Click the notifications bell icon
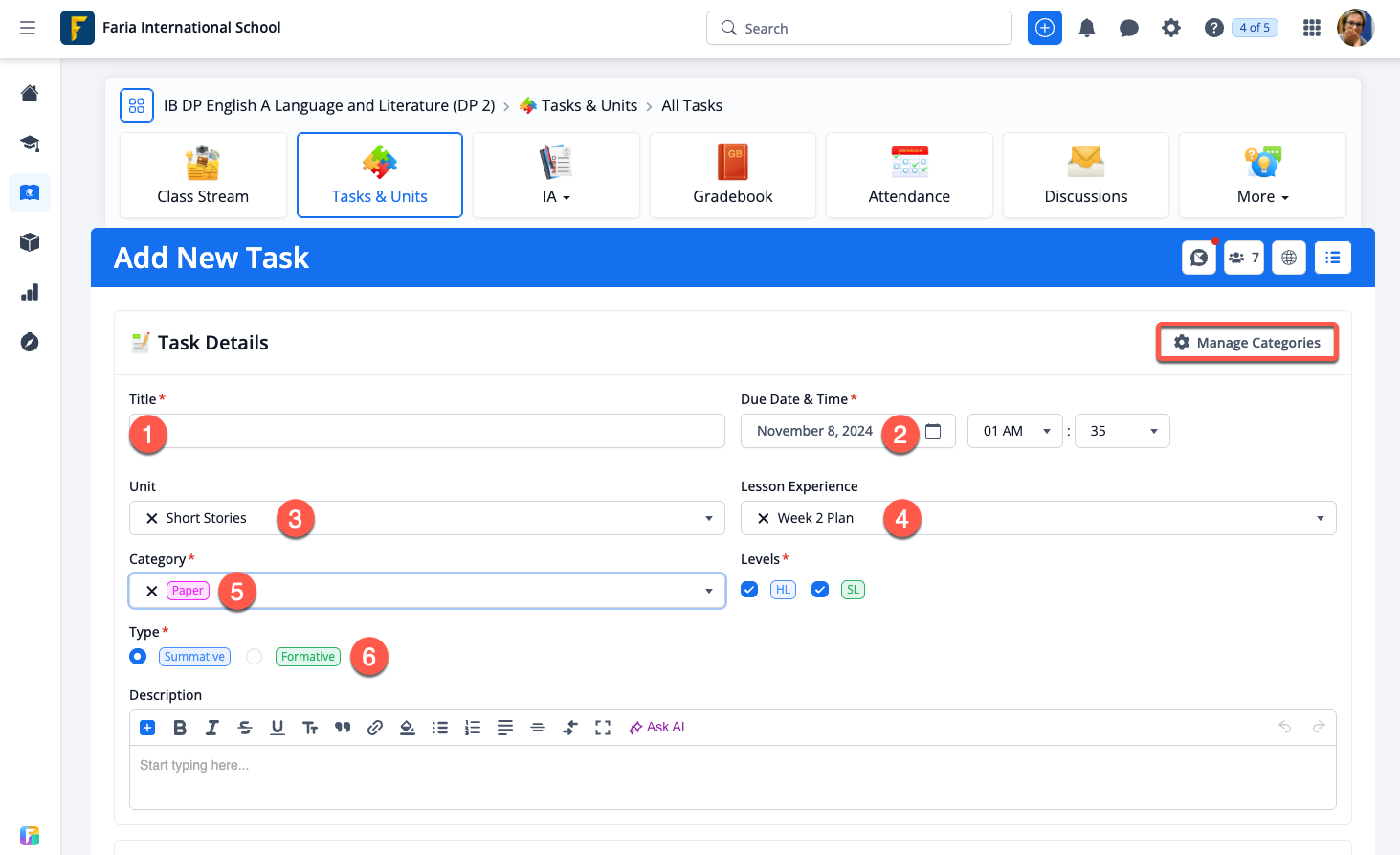1400x855 pixels. [x=1087, y=29]
